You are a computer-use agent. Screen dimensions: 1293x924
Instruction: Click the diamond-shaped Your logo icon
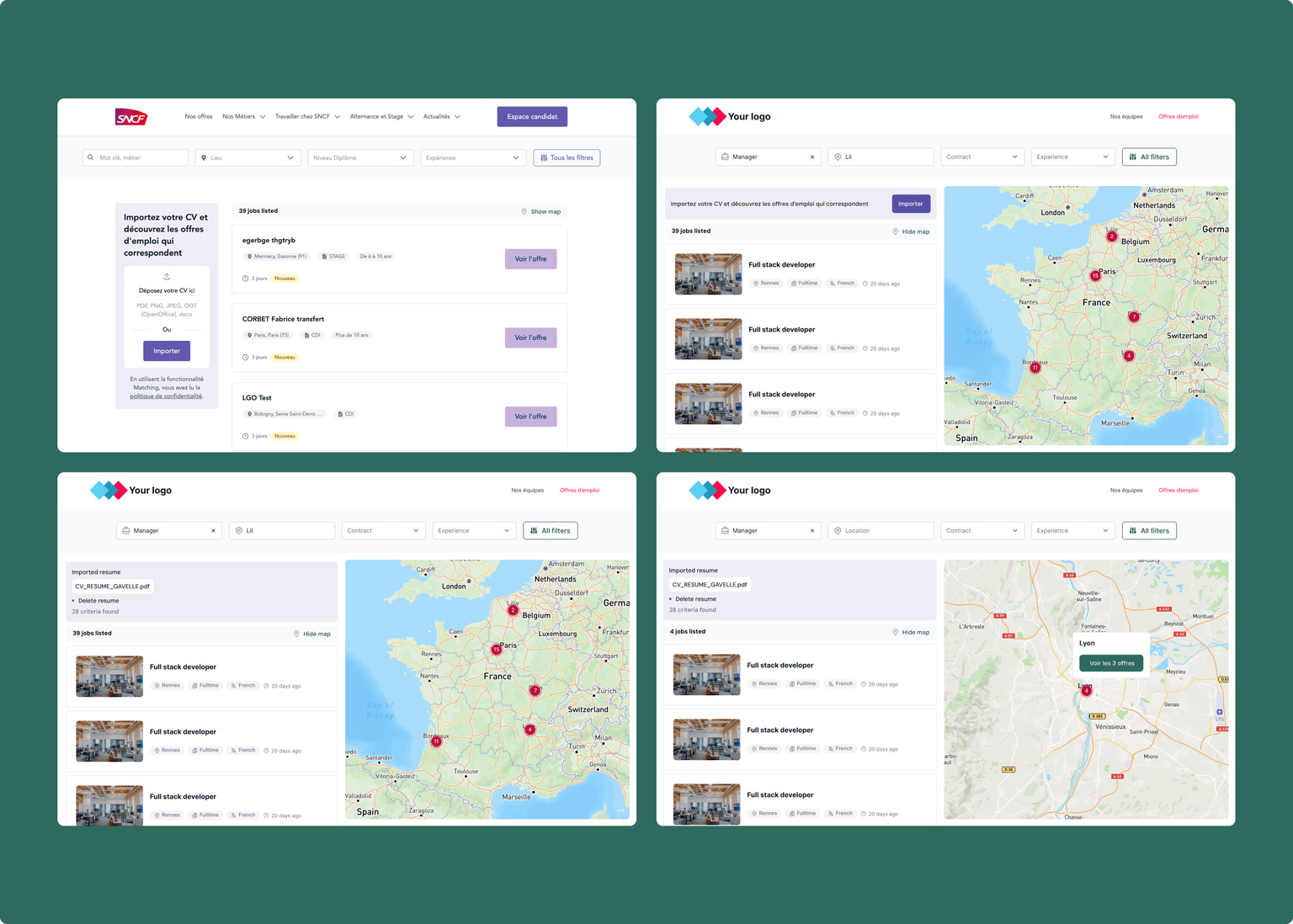tap(705, 116)
